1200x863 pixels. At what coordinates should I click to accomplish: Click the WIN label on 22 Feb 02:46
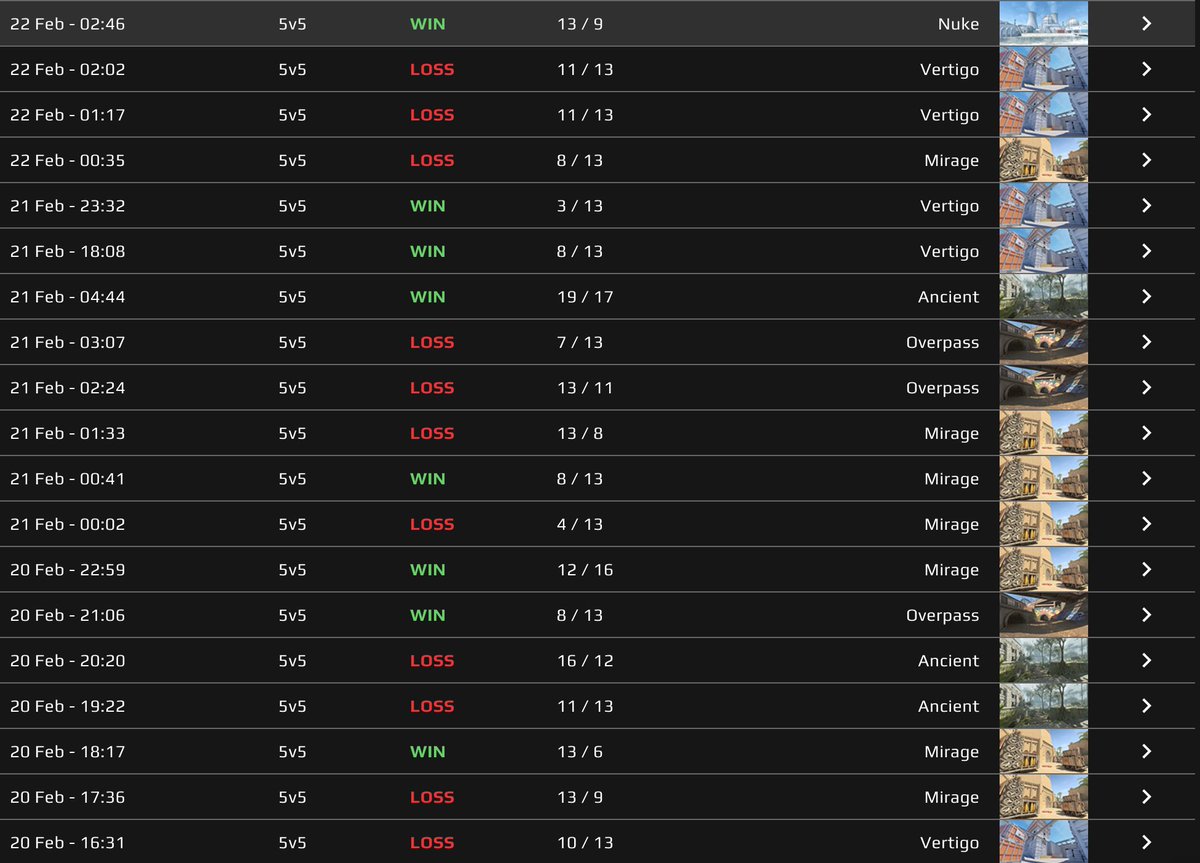428,24
